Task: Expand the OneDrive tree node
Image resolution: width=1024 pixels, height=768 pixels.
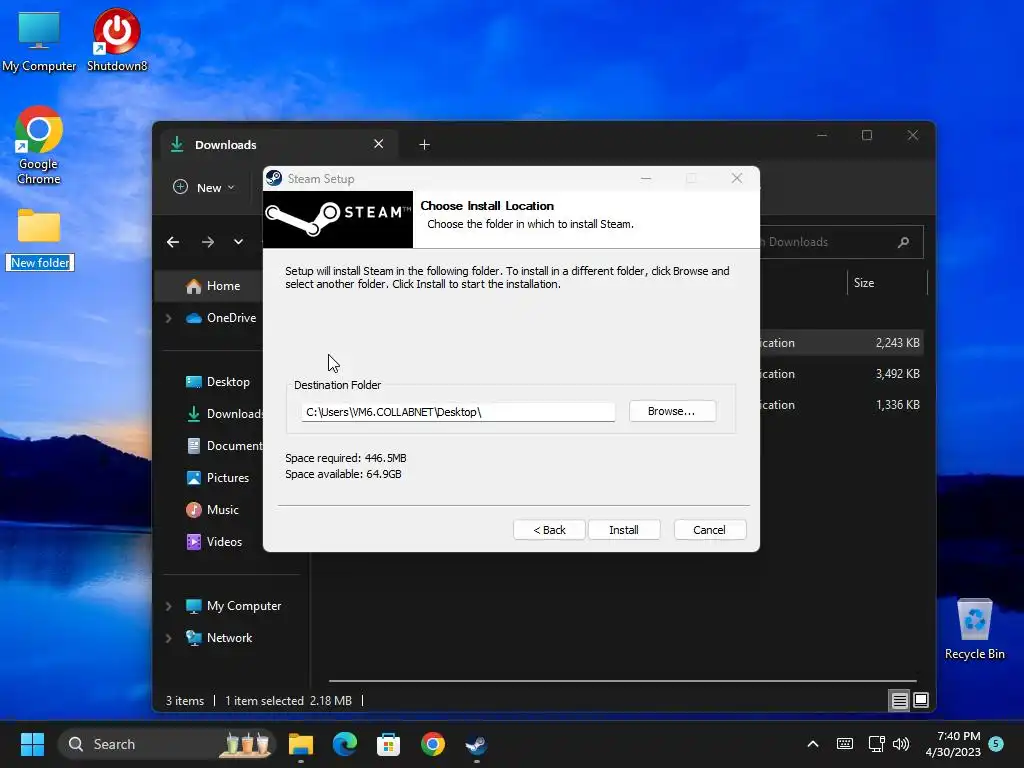Action: (168, 318)
